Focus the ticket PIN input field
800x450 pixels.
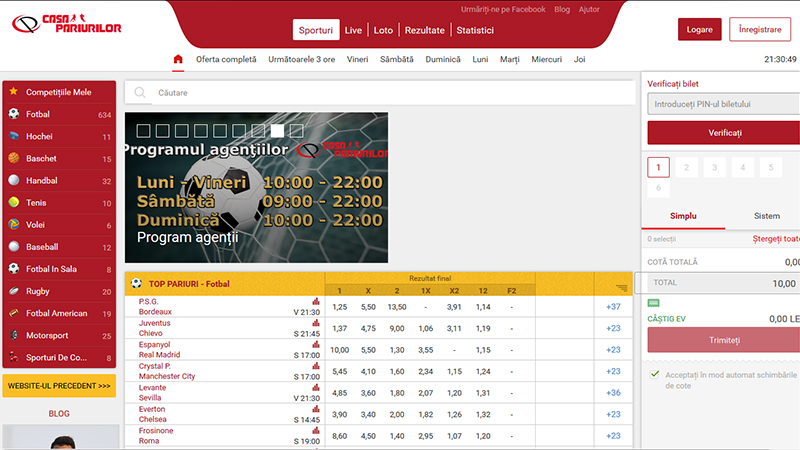pos(724,104)
